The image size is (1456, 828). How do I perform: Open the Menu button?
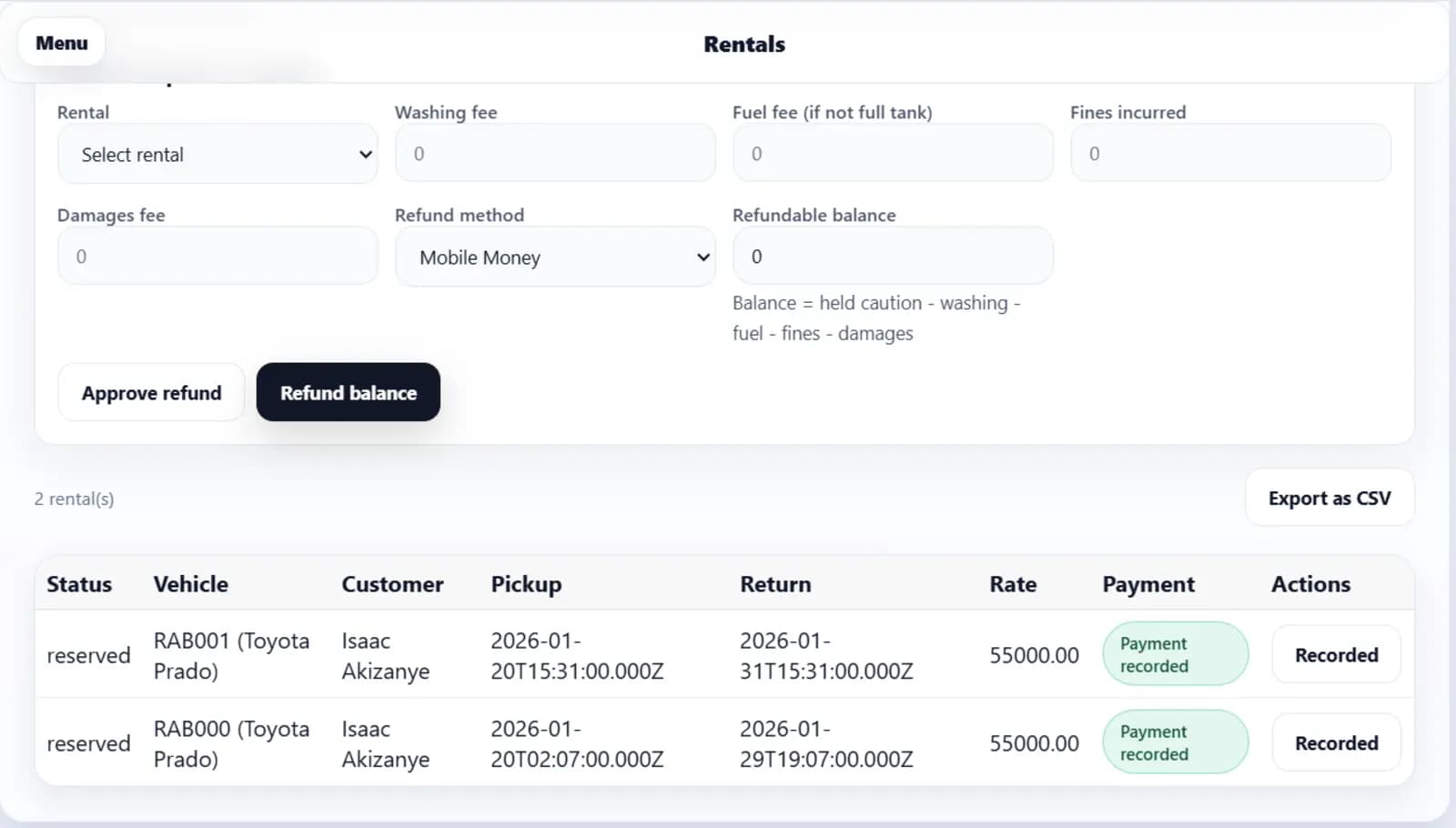[x=61, y=43]
